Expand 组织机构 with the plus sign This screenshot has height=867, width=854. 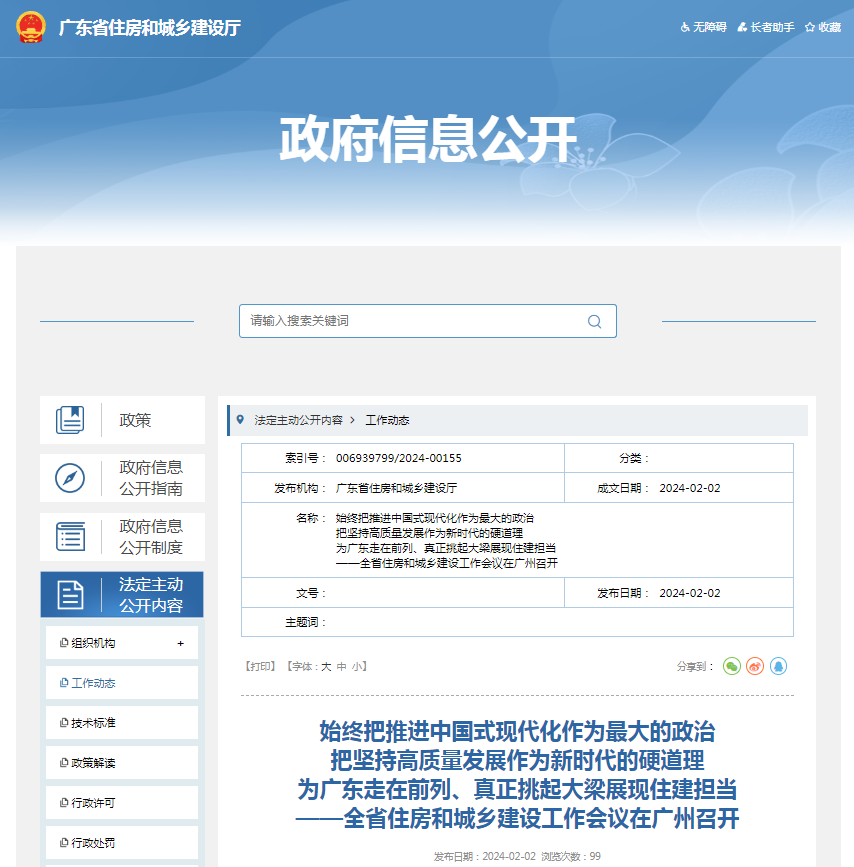[x=180, y=643]
